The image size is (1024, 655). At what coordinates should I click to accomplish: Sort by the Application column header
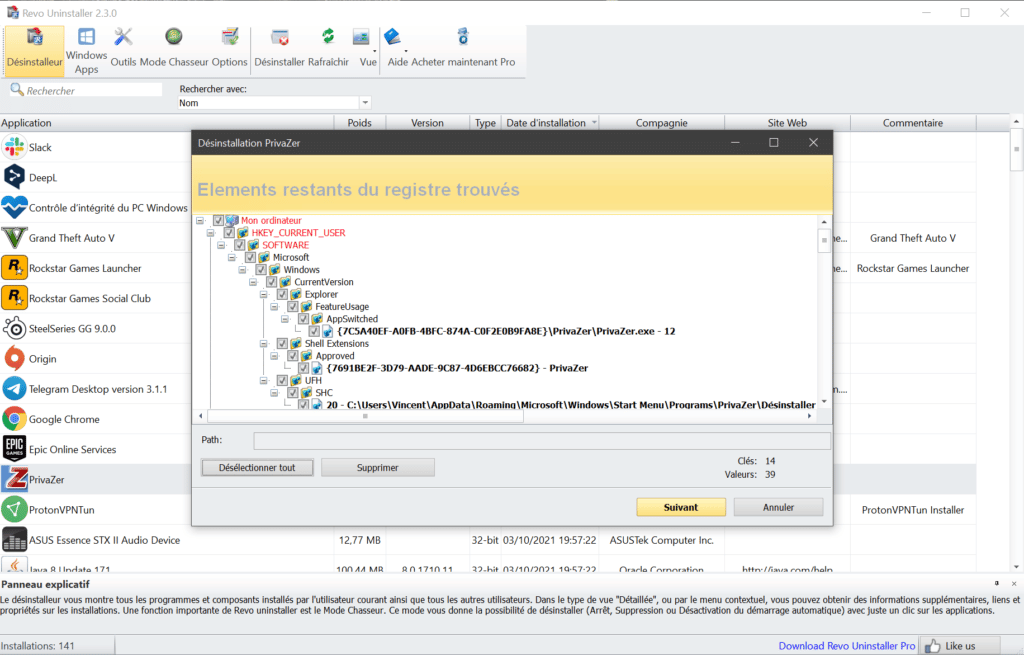pos(167,123)
